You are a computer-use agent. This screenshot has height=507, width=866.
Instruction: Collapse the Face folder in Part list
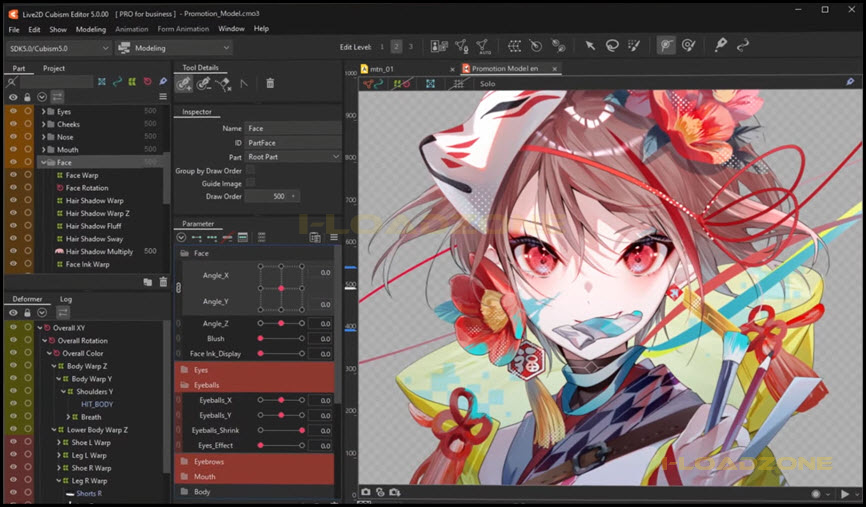[44, 162]
